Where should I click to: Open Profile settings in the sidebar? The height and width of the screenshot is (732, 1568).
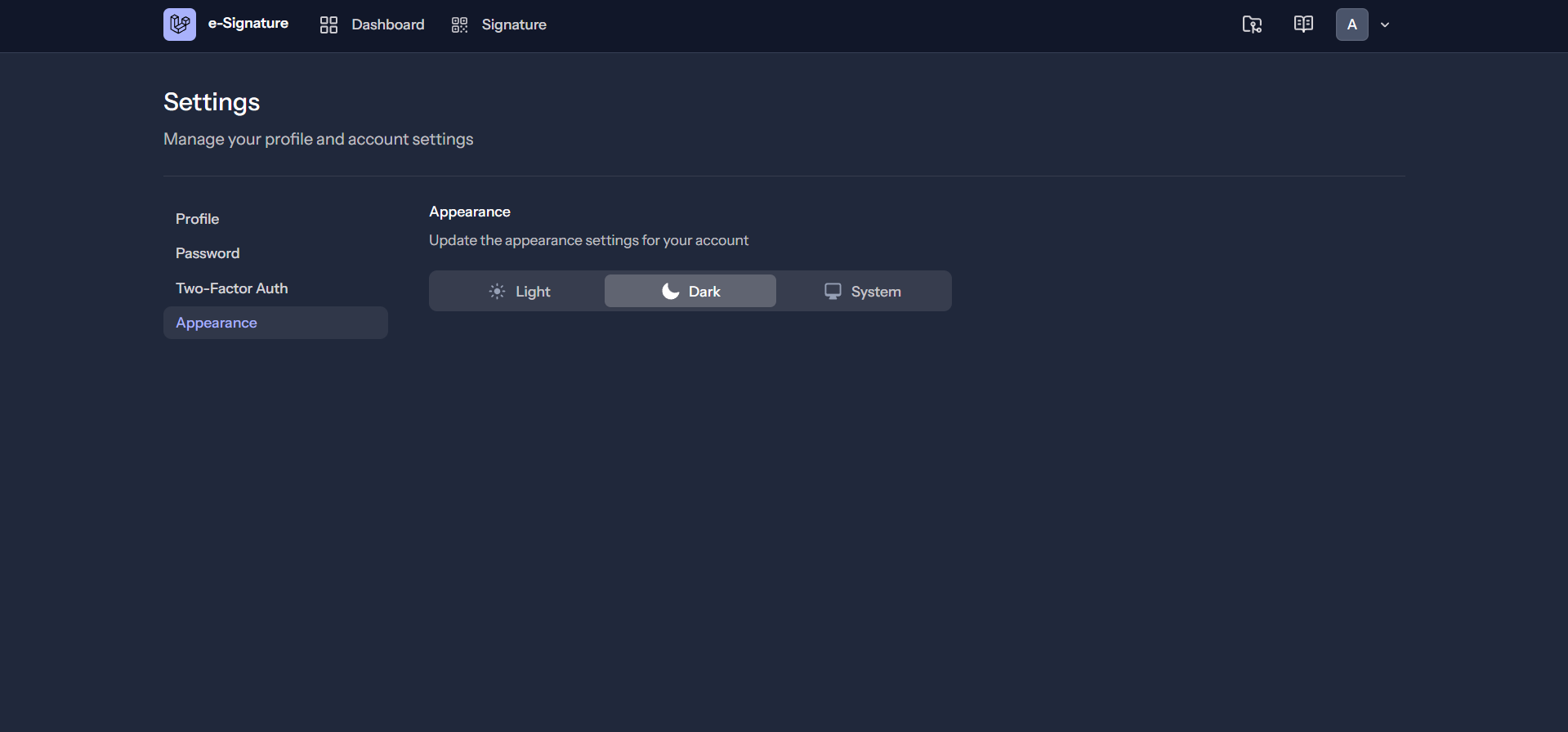[x=197, y=219]
